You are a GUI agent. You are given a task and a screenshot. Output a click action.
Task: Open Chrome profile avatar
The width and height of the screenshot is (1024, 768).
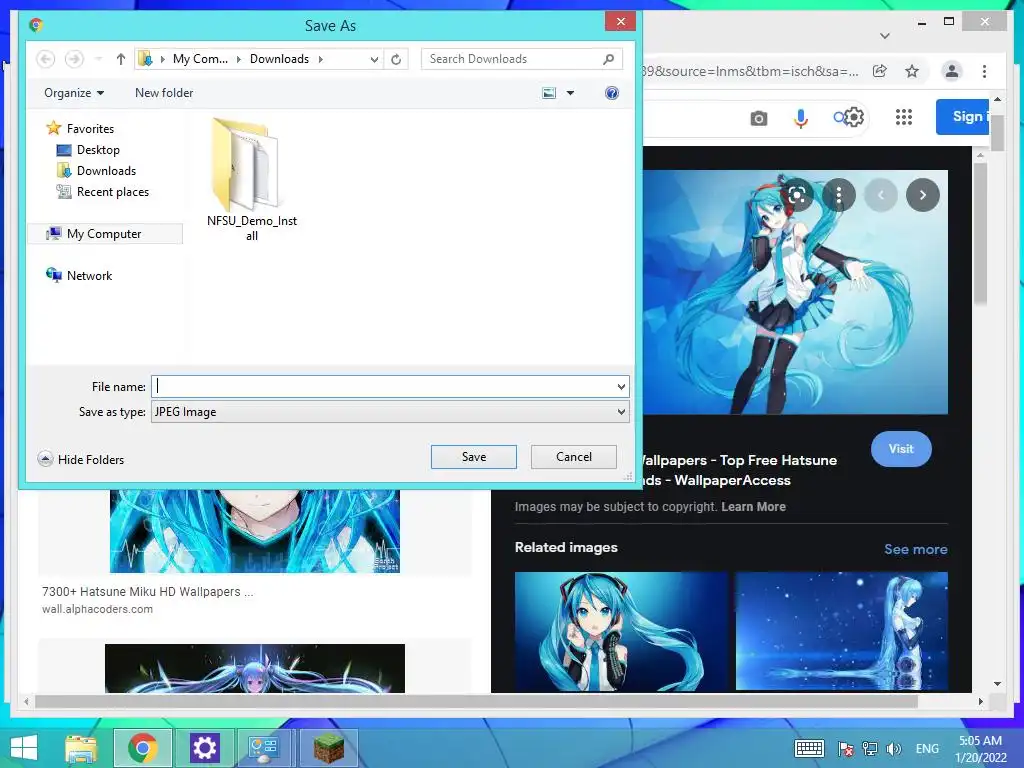[952, 71]
